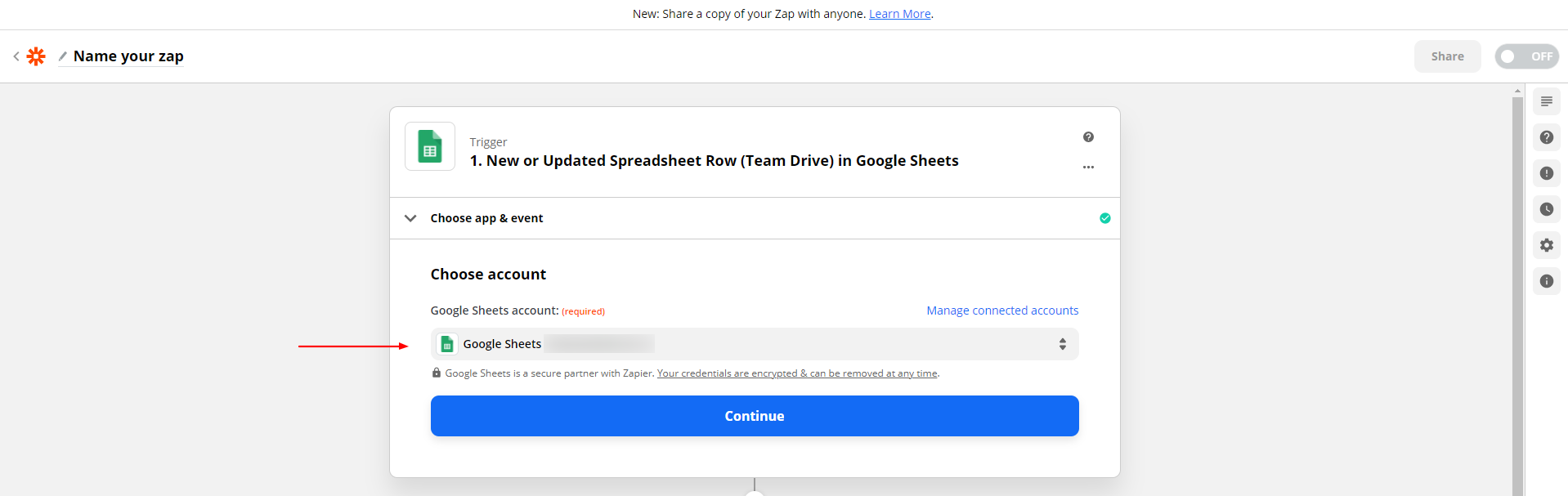Open the alerts exclamation sidebar icon
The image size is (1568, 496).
[1546, 173]
